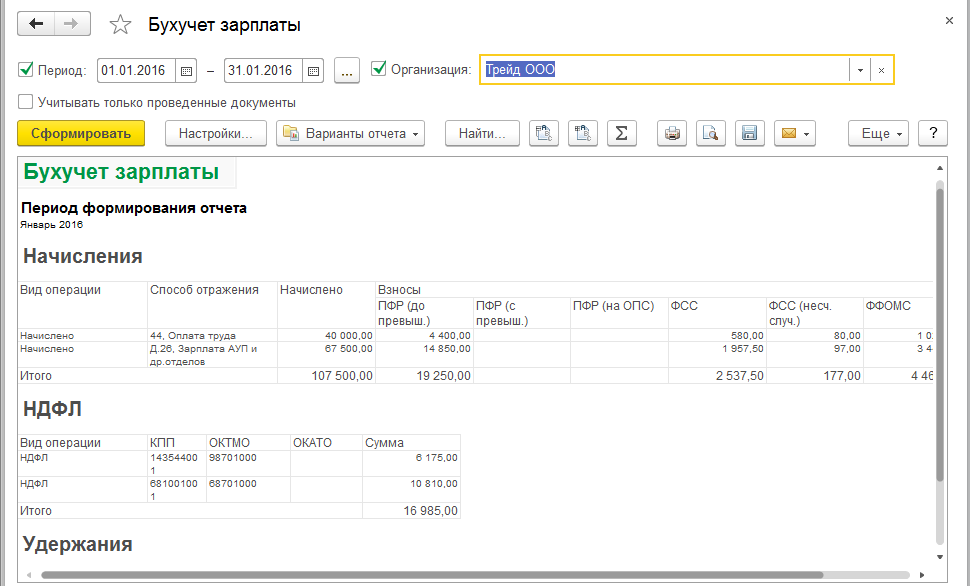The width and height of the screenshot is (970, 586).
Task: Open calendar for start date 01.01.2016
Action: [x=186, y=70]
